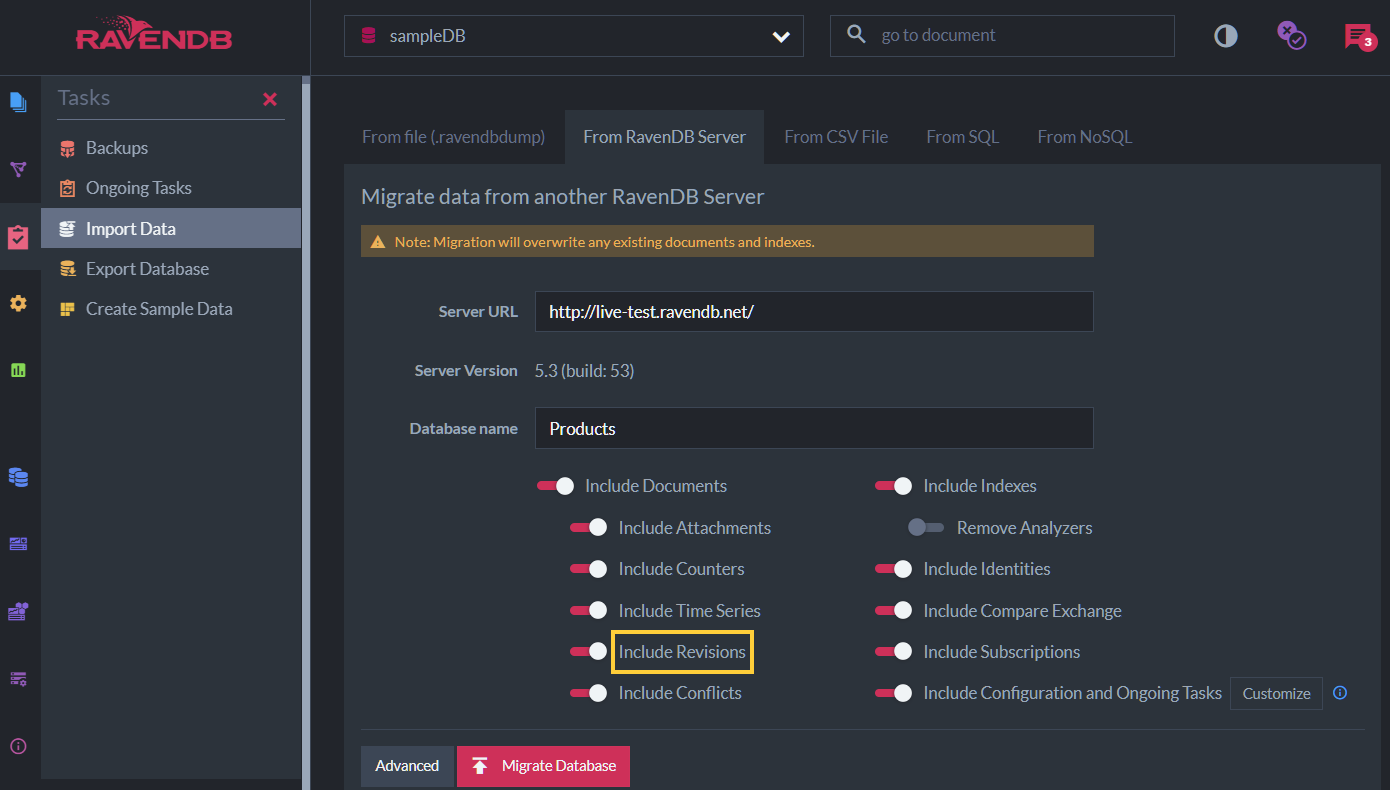Switch to the From CSV File tab
This screenshot has width=1390, height=790.
(836, 137)
